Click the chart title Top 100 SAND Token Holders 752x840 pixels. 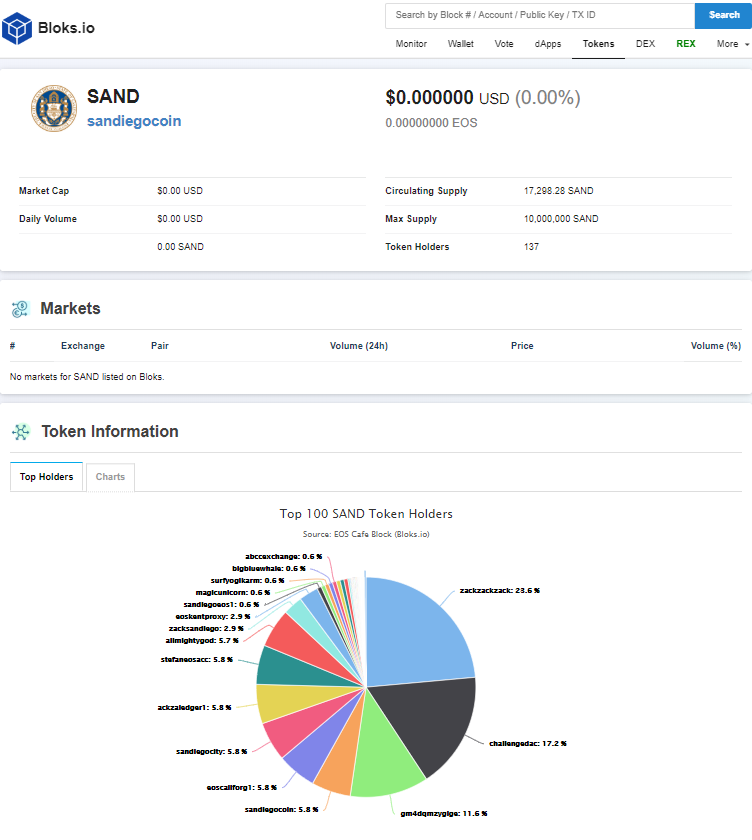(x=366, y=514)
